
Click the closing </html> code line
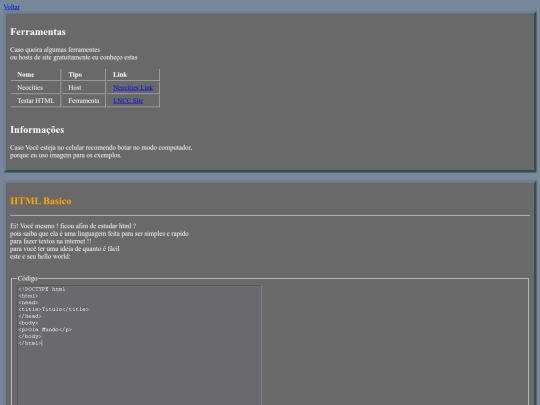(x=30, y=343)
